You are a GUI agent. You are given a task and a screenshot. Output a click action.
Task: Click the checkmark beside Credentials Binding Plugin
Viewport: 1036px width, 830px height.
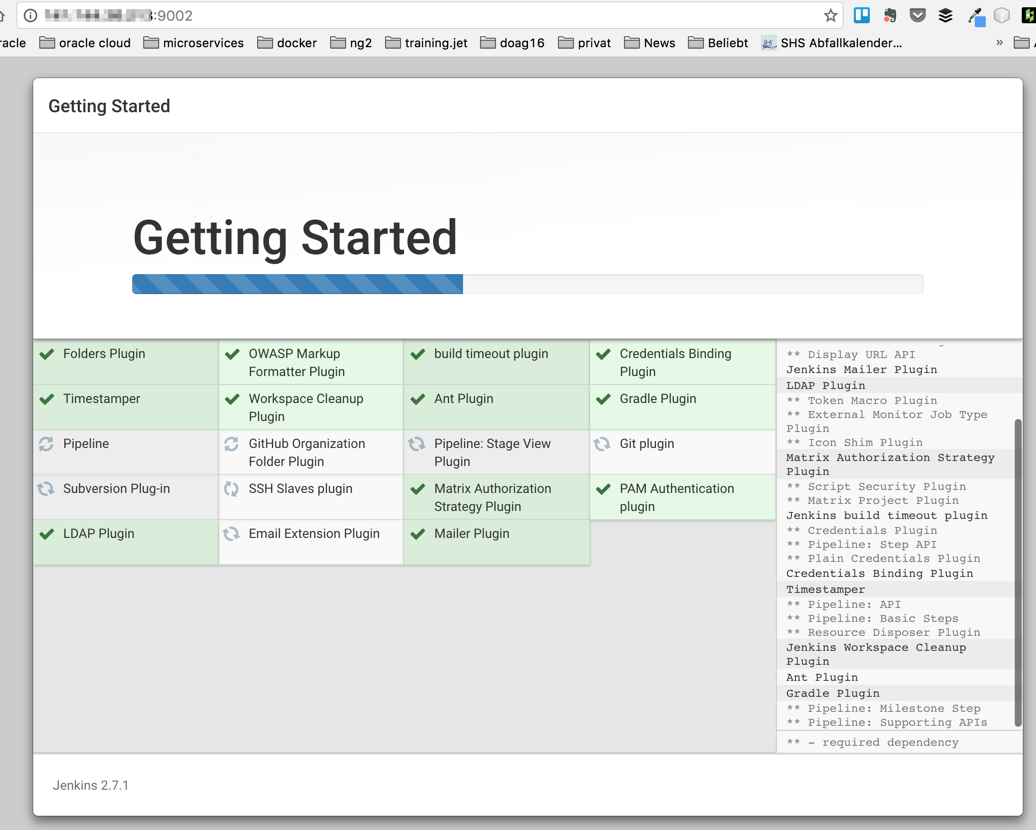point(603,354)
